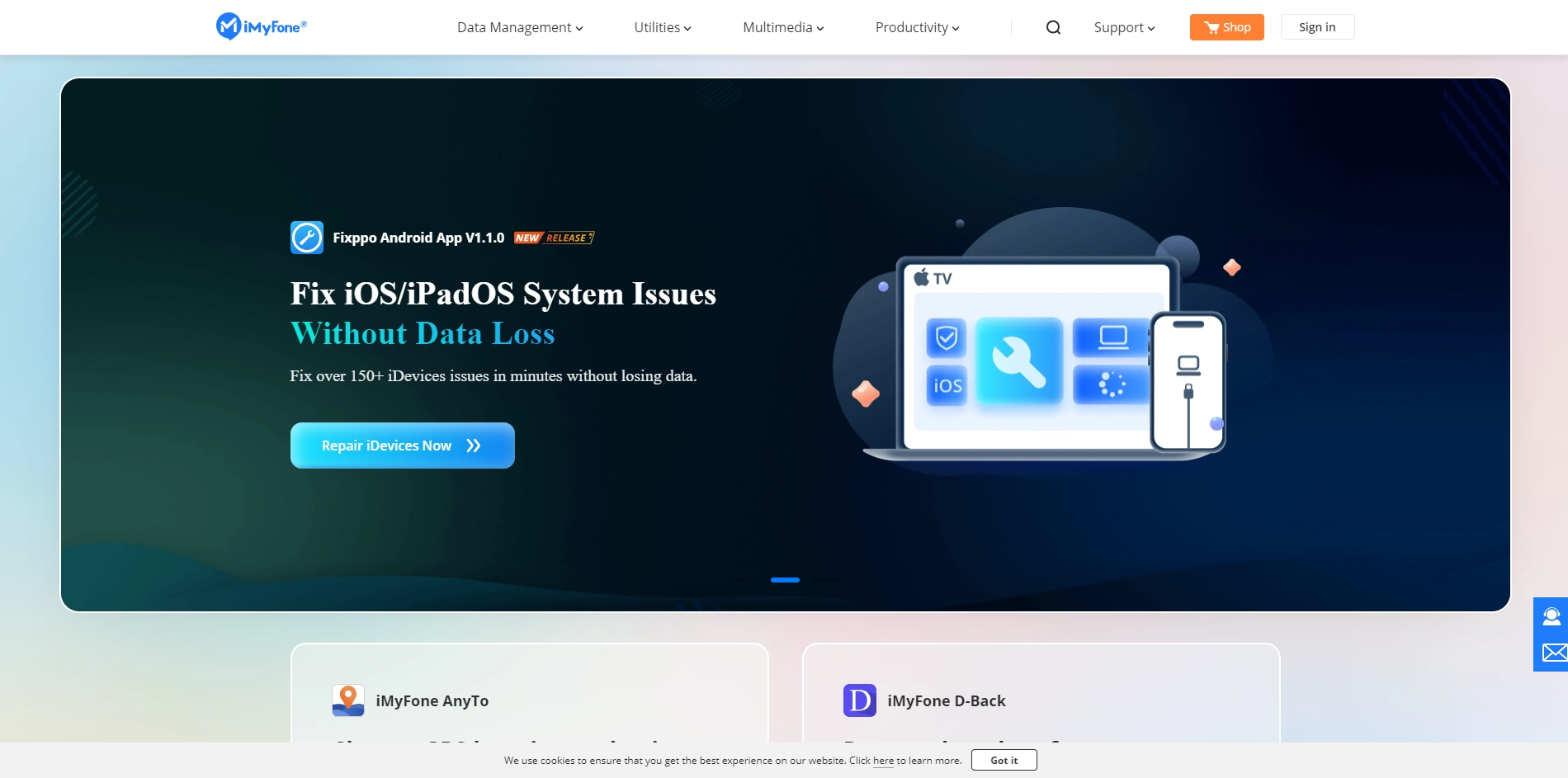Click the Fixppo Android App V1.1.0 text

418,238
